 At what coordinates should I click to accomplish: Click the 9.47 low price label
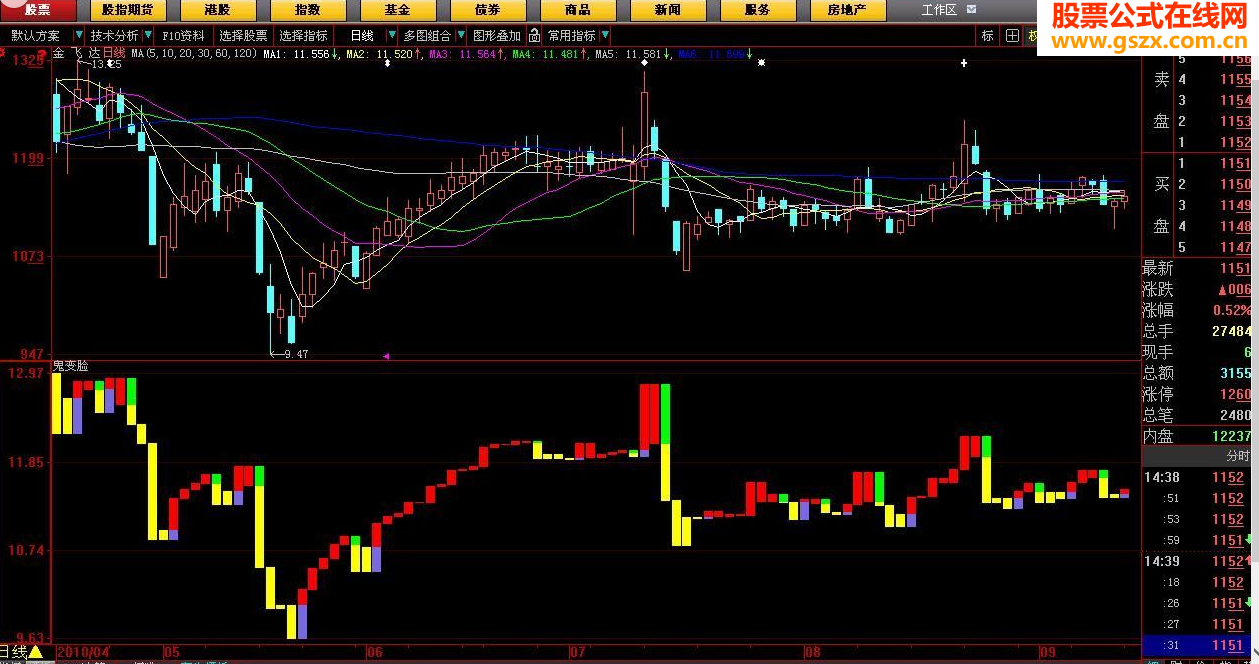[296, 354]
